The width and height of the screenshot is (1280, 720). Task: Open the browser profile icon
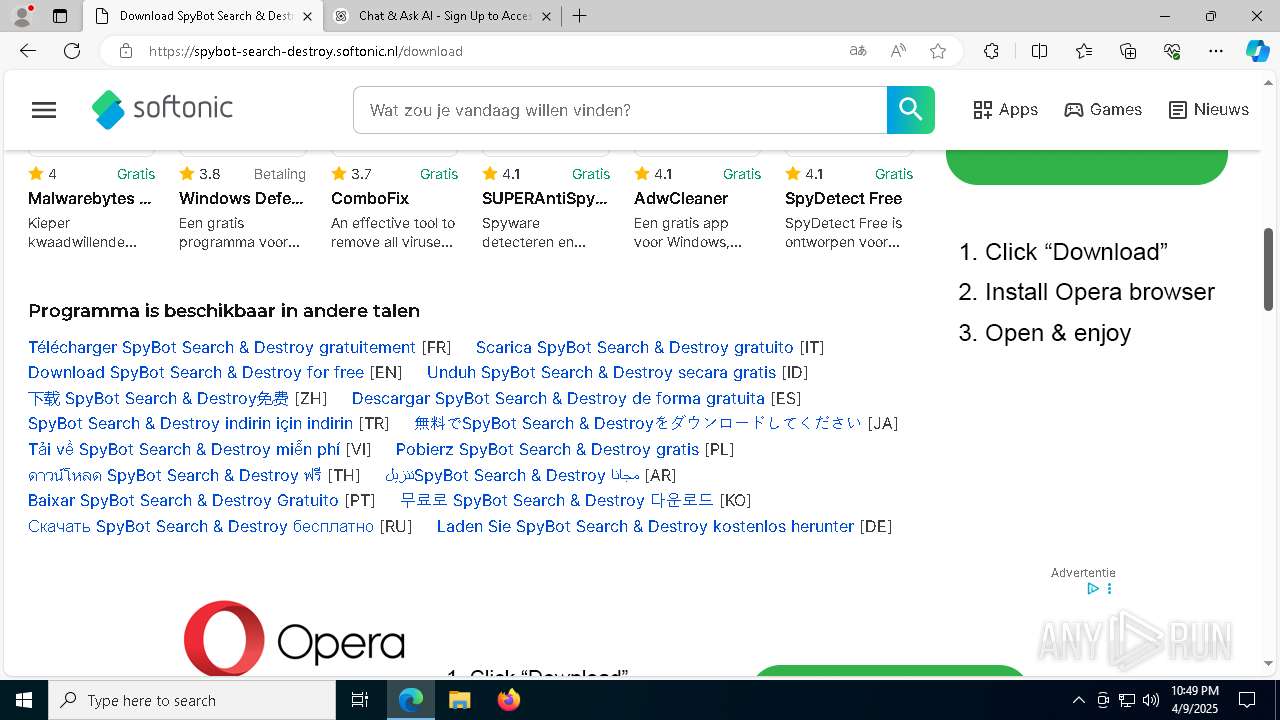[21, 16]
